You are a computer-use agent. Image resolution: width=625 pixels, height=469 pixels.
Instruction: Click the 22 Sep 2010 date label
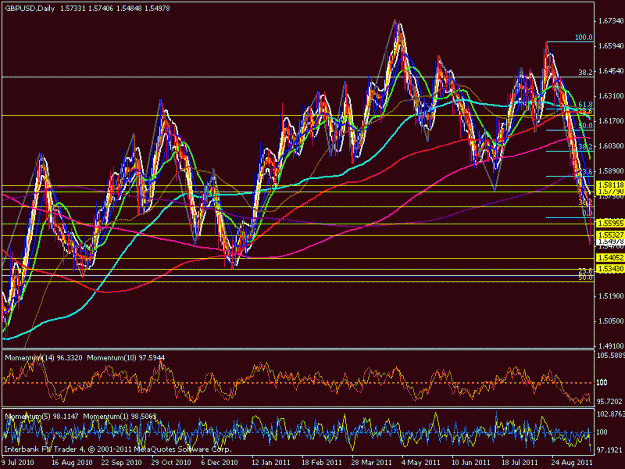point(122,463)
